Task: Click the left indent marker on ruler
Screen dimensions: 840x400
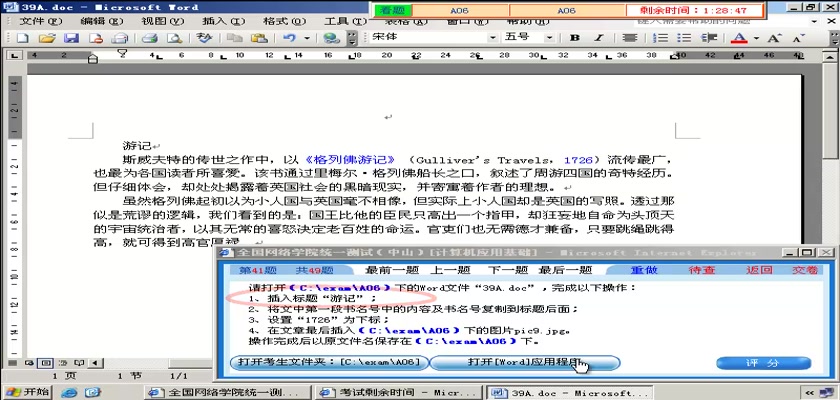Action: (93, 59)
